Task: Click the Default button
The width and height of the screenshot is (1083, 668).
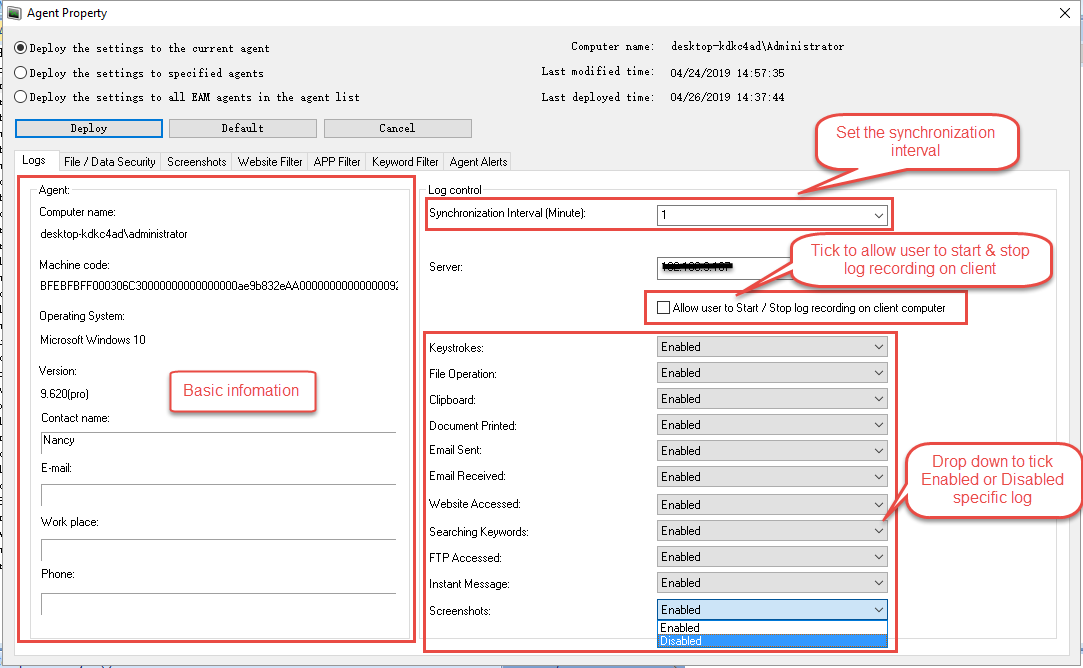Action: pyautogui.click(x=241, y=128)
